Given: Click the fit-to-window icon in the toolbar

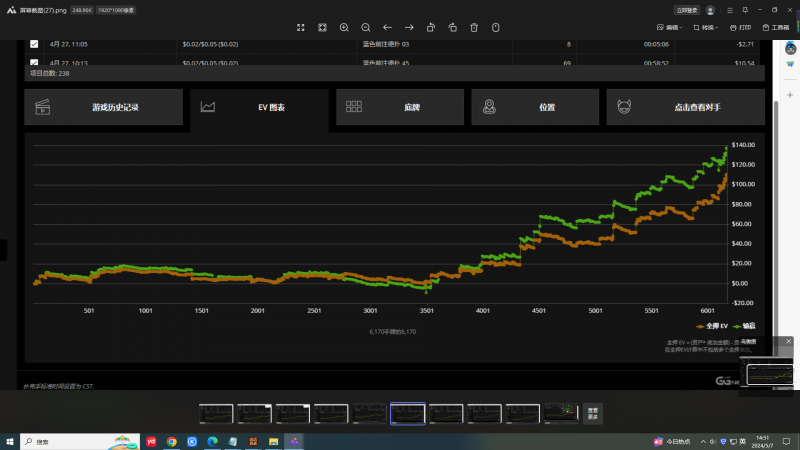Looking at the screenshot, I should point(322,27).
